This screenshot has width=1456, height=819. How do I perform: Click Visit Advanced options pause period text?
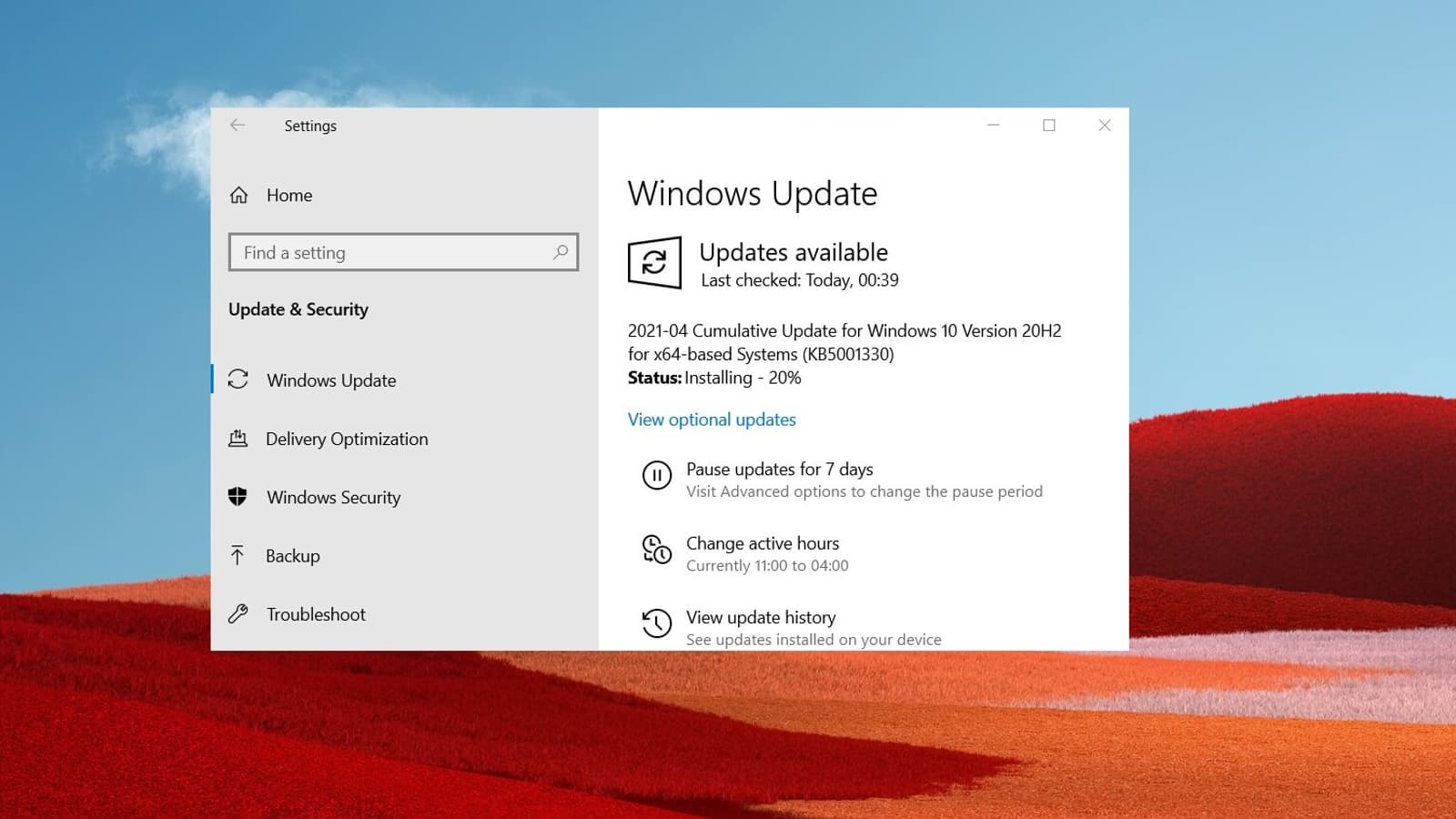click(864, 491)
